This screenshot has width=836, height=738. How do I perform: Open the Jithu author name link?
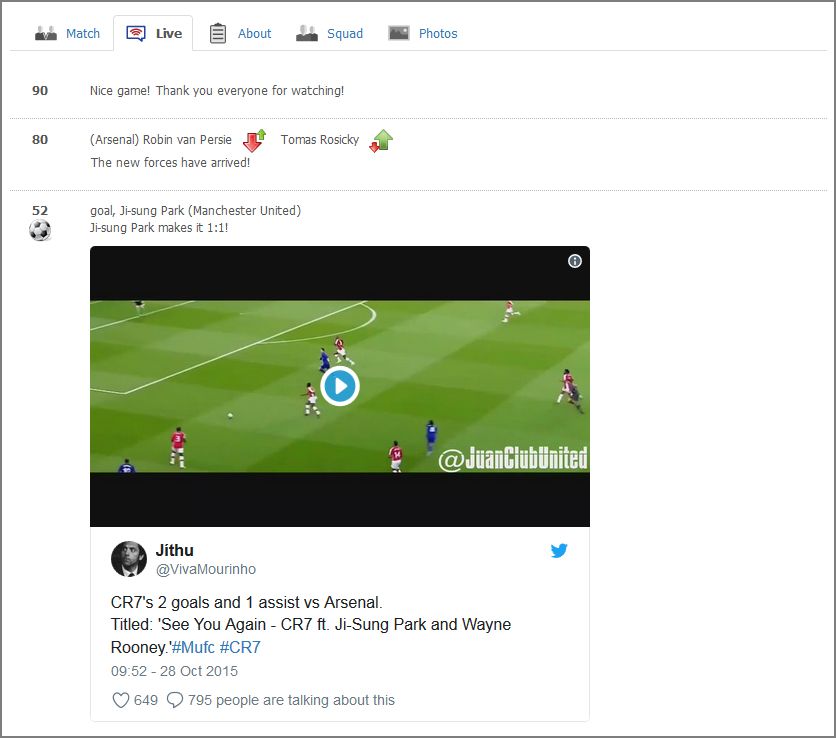tap(174, 550)
